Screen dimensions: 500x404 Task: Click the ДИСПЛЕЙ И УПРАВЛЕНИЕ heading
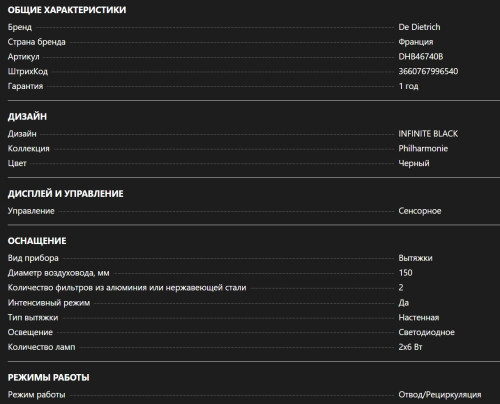click(x=65, y=194)
